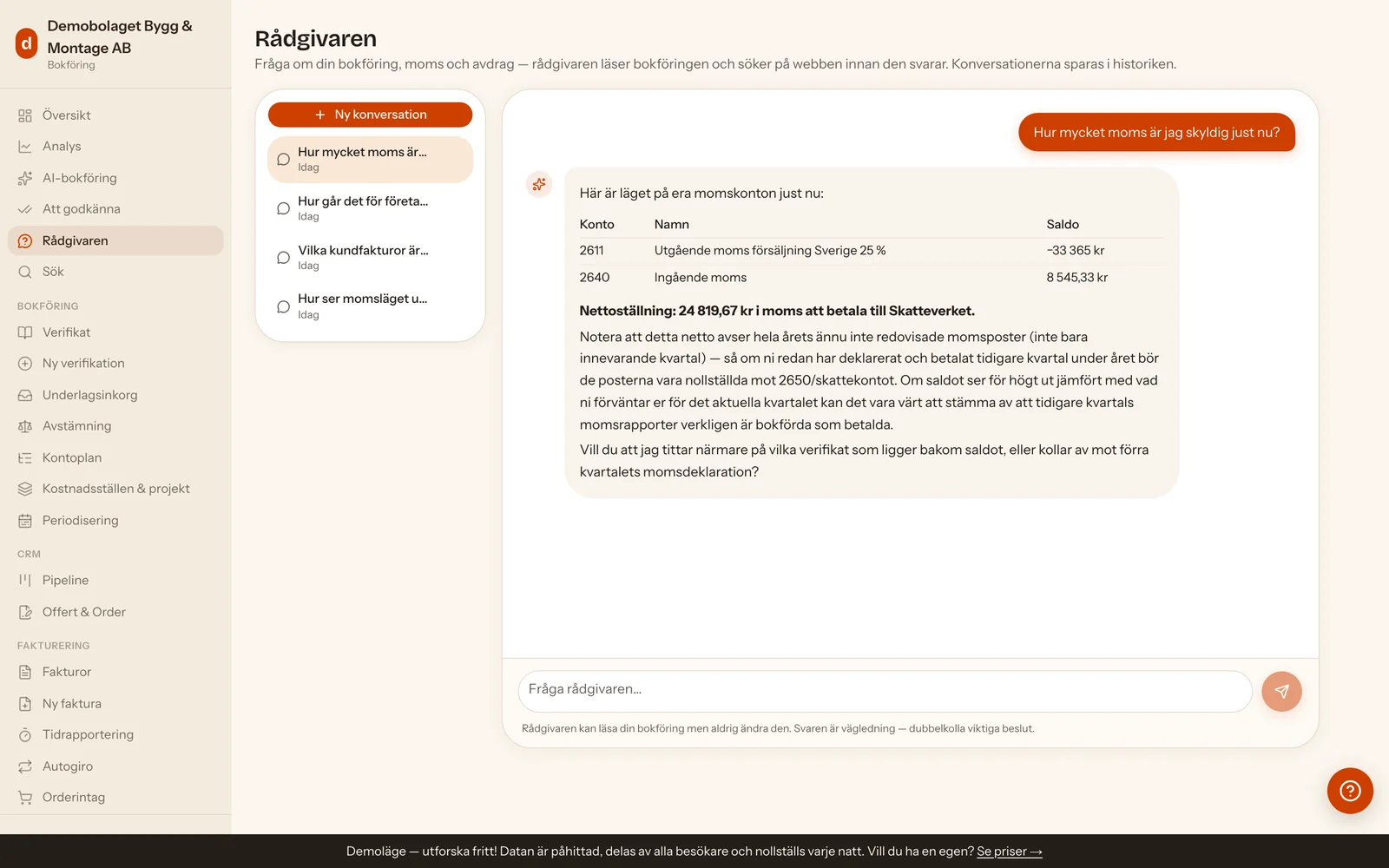Open the Tidrapportering stopwatch icon

coord(25,735)
